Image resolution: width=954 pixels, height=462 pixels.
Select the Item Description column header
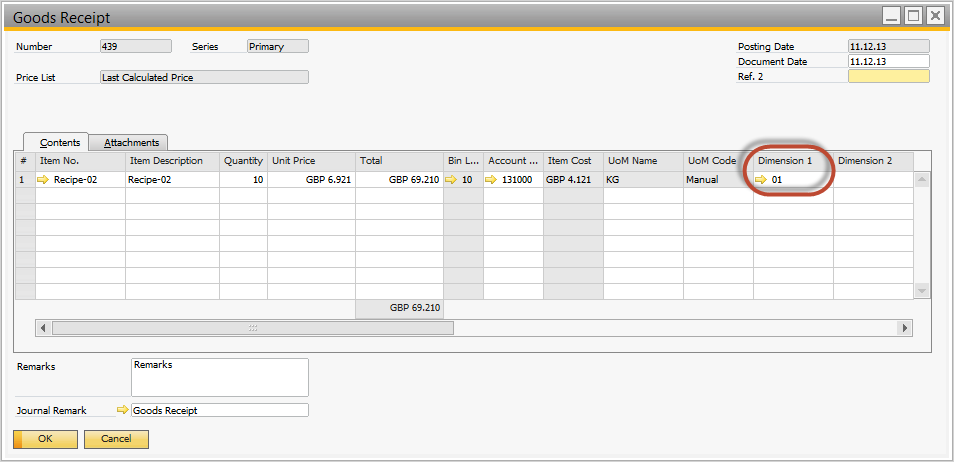click(172, 161)
